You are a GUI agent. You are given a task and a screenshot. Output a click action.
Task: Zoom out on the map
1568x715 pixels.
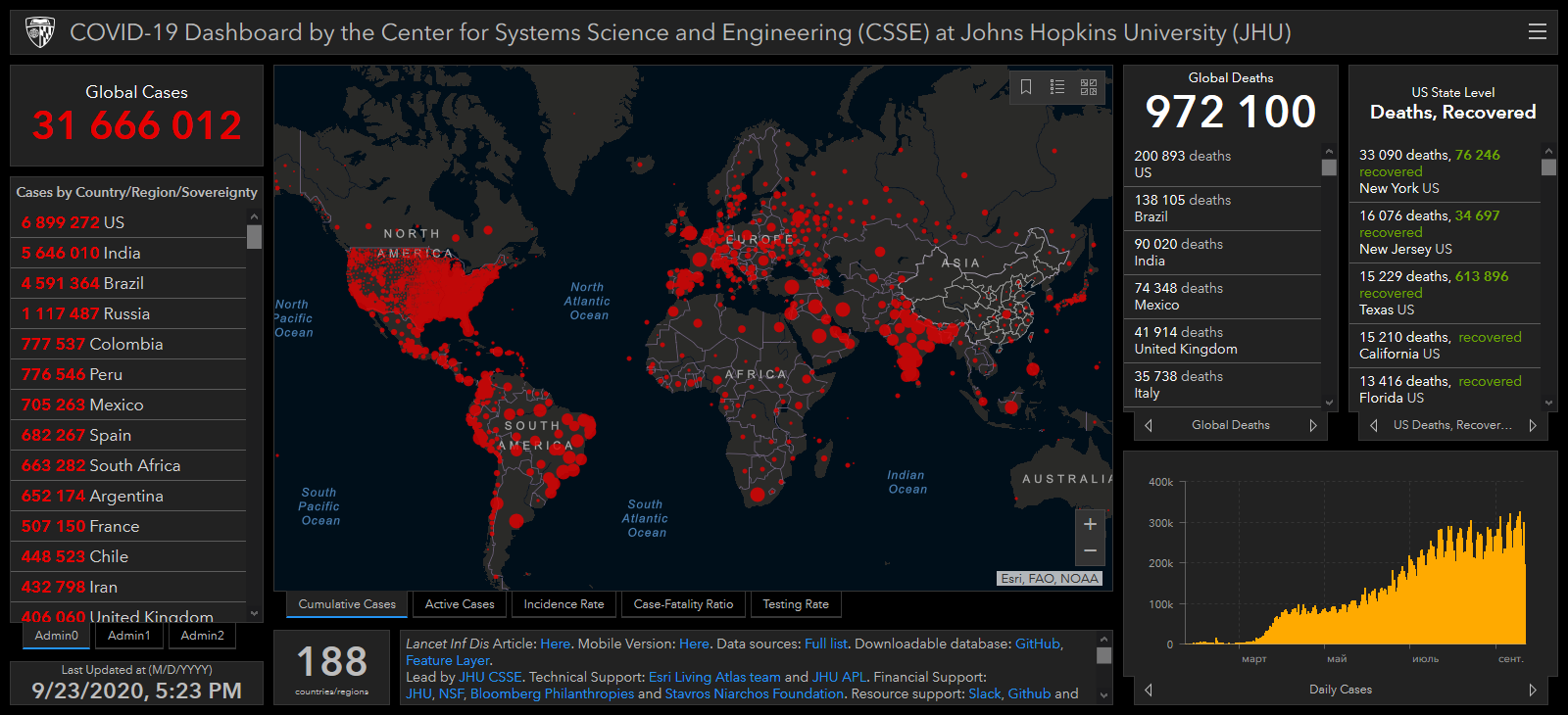pos(1090,551)
